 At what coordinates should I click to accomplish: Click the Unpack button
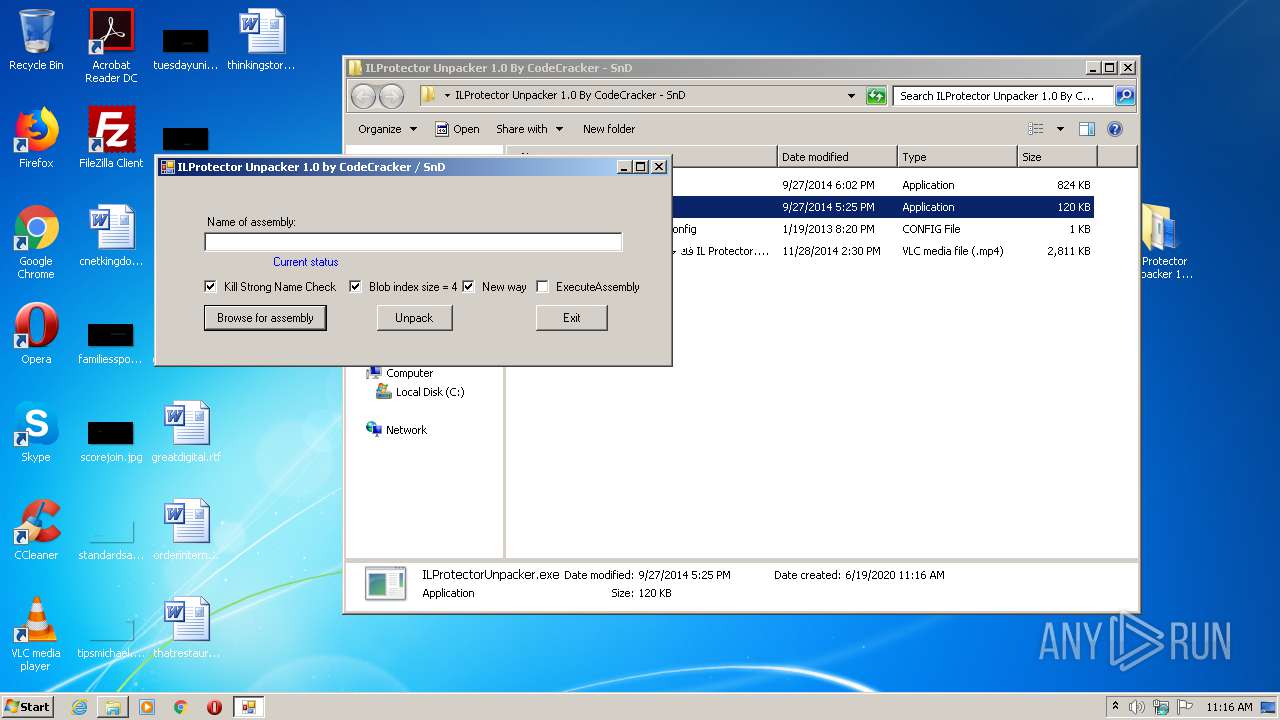(414, 318)
